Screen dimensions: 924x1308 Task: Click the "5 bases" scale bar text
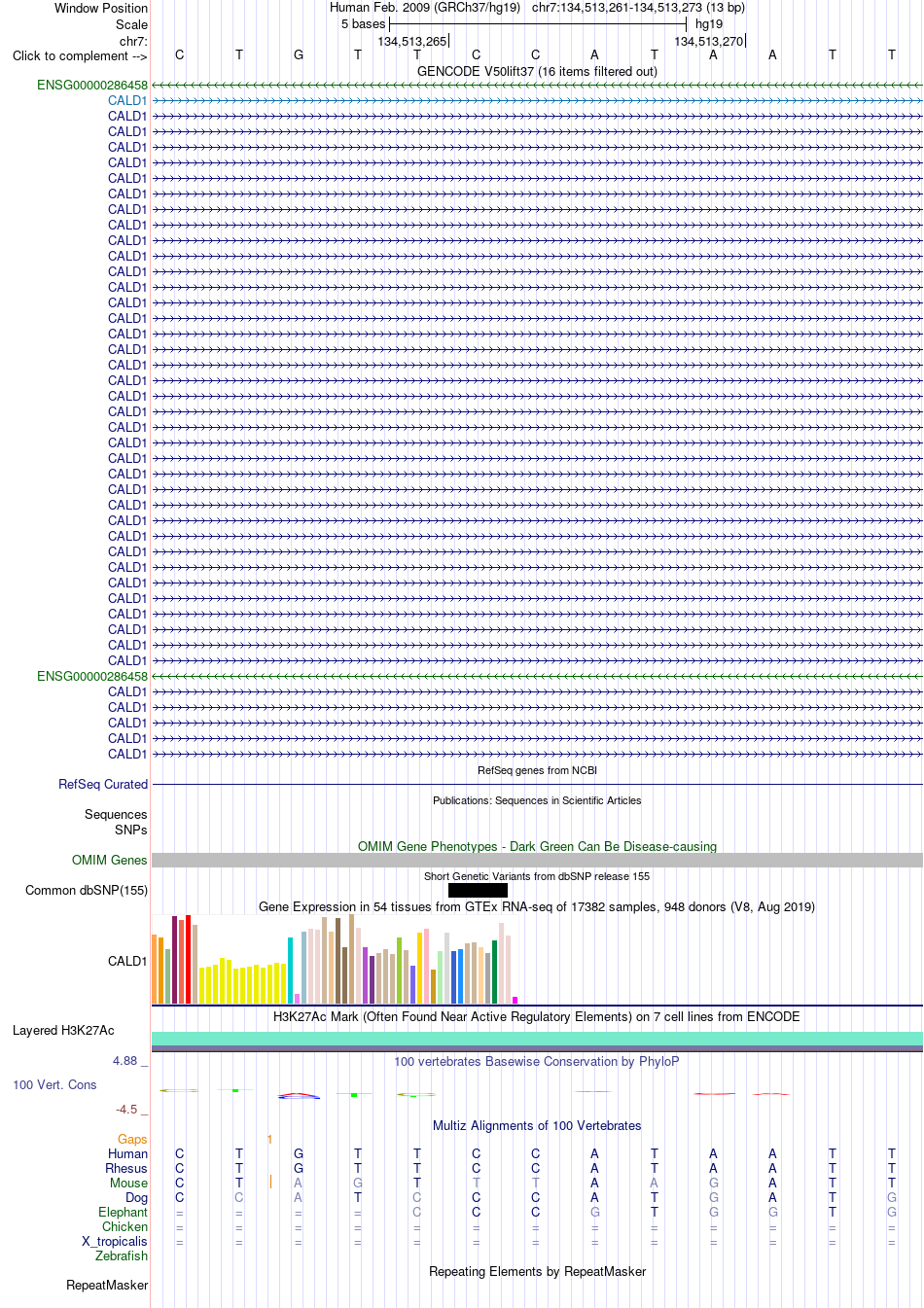point(363,23)
